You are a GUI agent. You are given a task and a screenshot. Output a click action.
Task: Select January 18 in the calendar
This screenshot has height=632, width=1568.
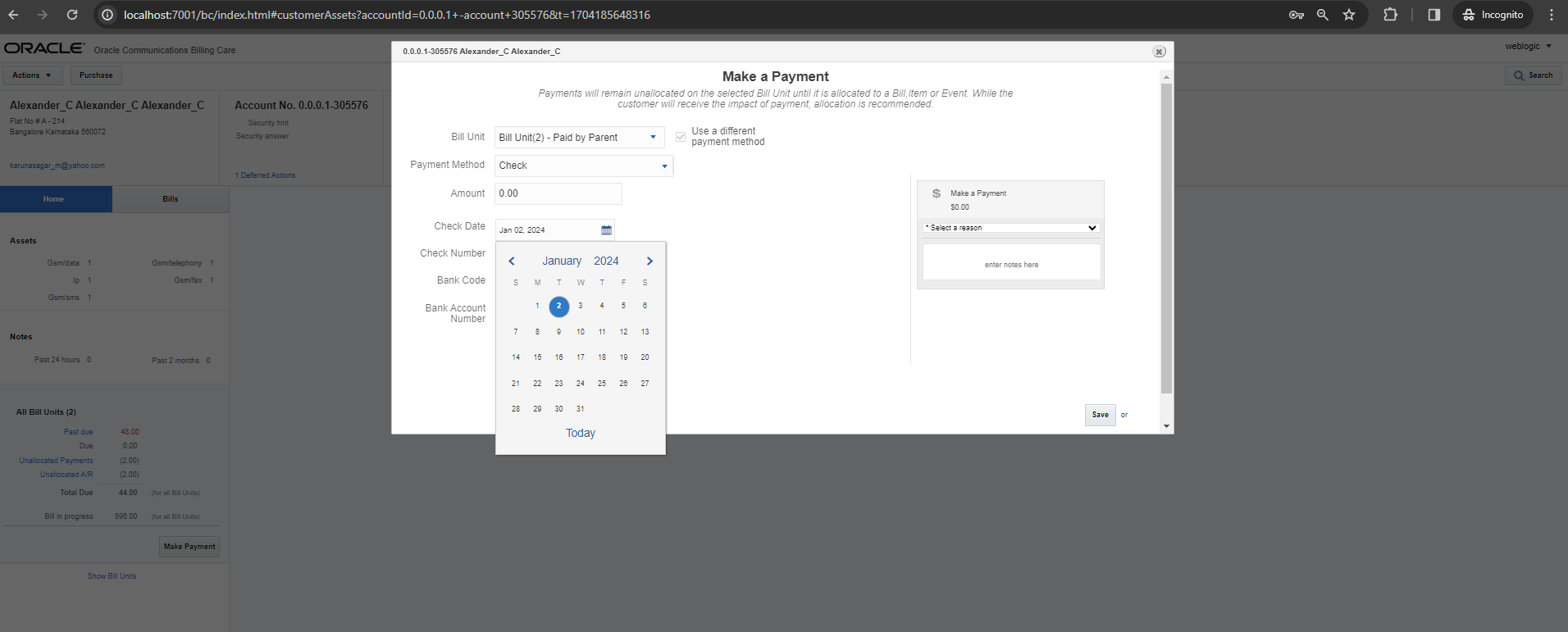point(602,357)
